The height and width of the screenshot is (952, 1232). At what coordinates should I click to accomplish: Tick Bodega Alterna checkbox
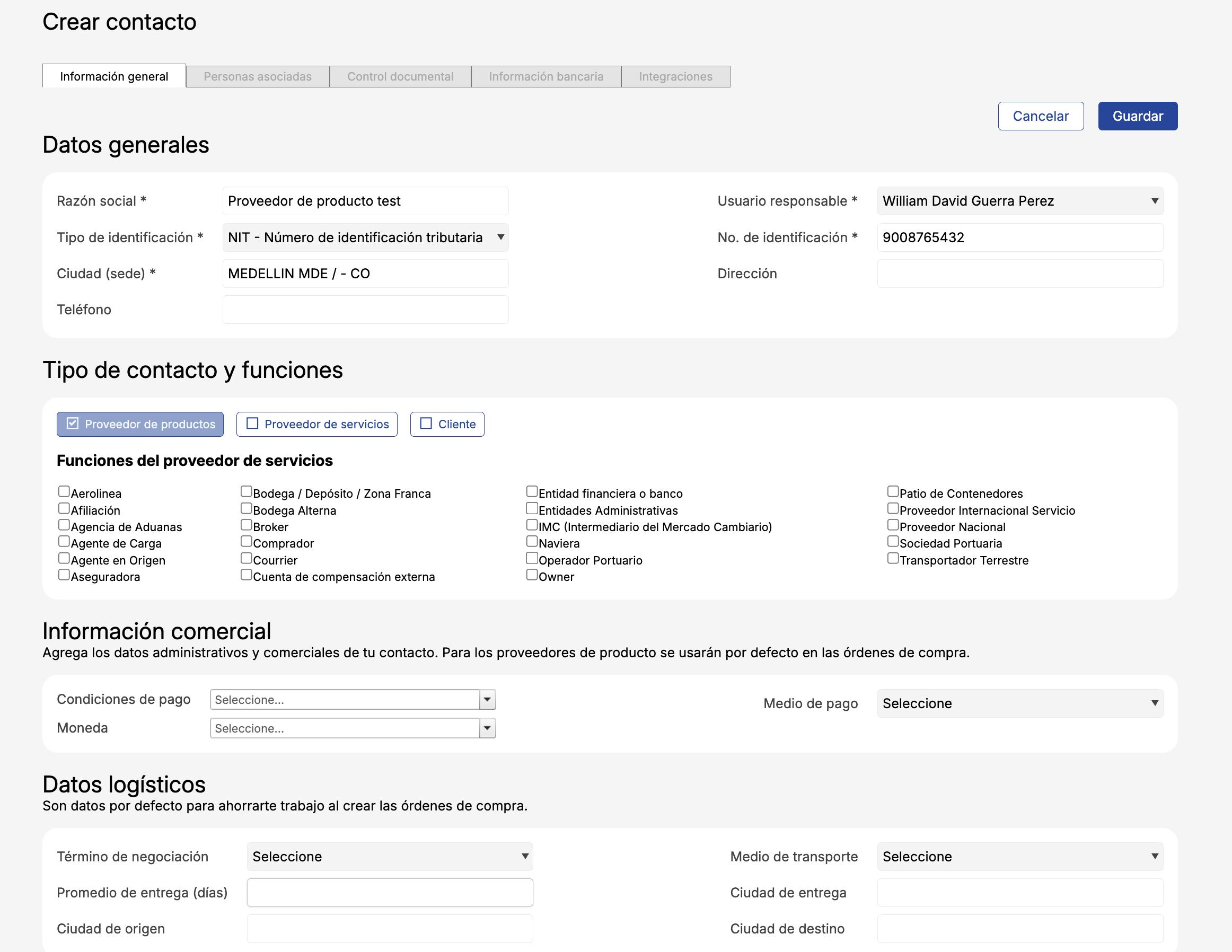pos(246,509)
